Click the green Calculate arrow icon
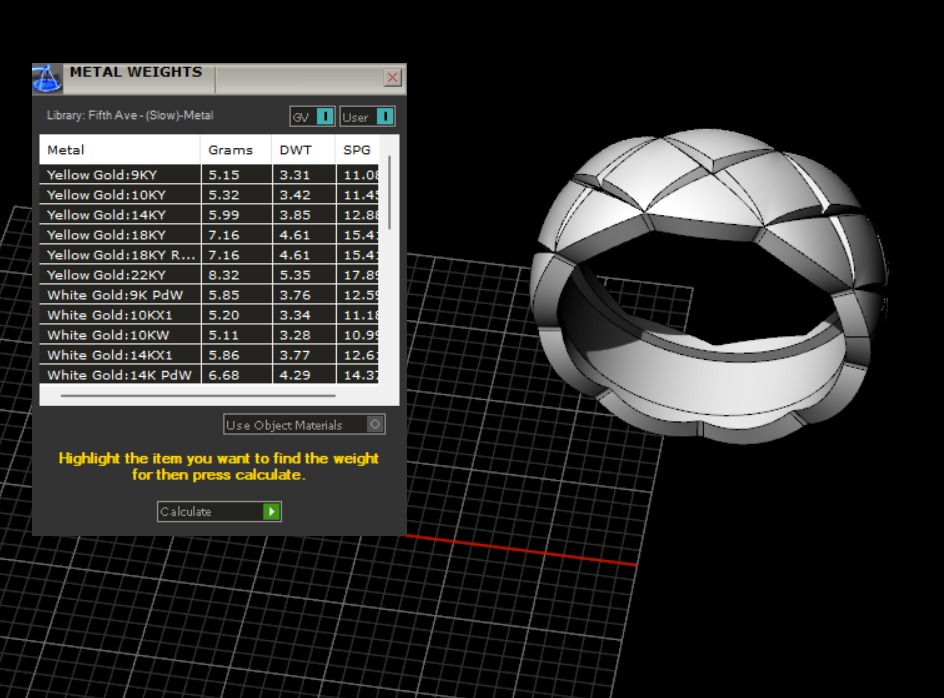 click(272, 511)
